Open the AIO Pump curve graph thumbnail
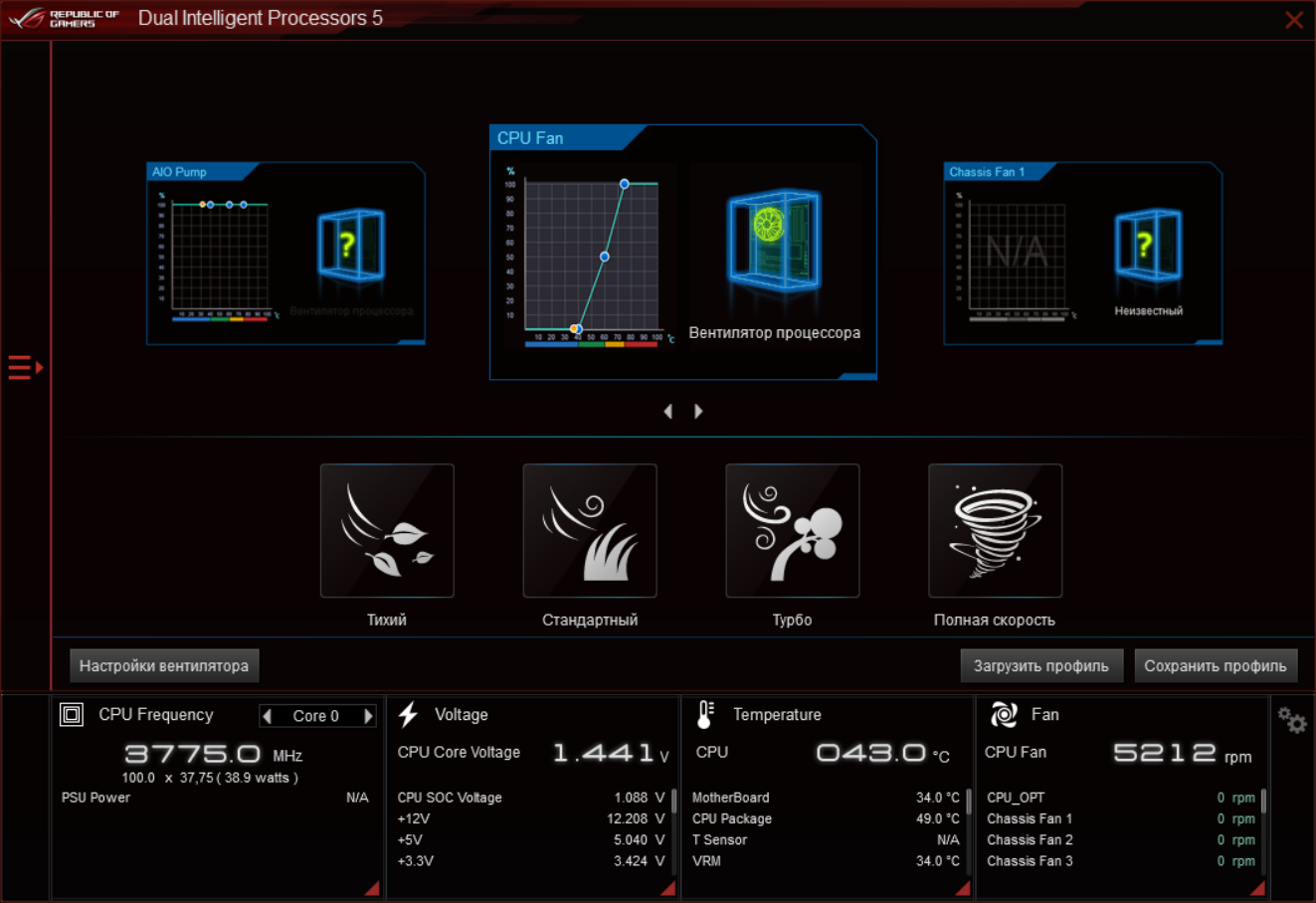The width and height of the screenshot is (1316, 903). click(x=220, y=257)
